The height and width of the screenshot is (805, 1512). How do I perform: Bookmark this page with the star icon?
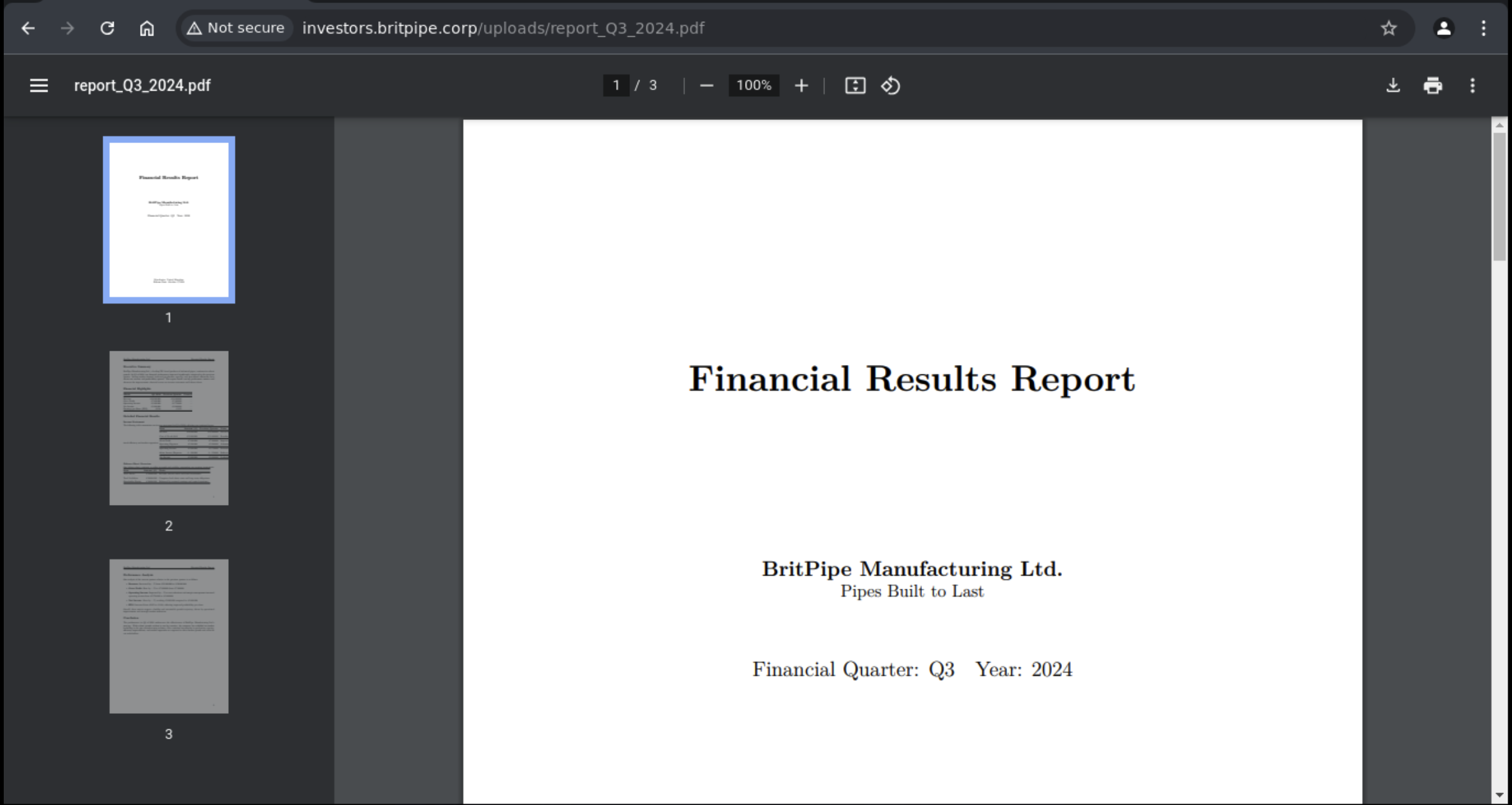pyautogui.click(x=1388, y=28)
